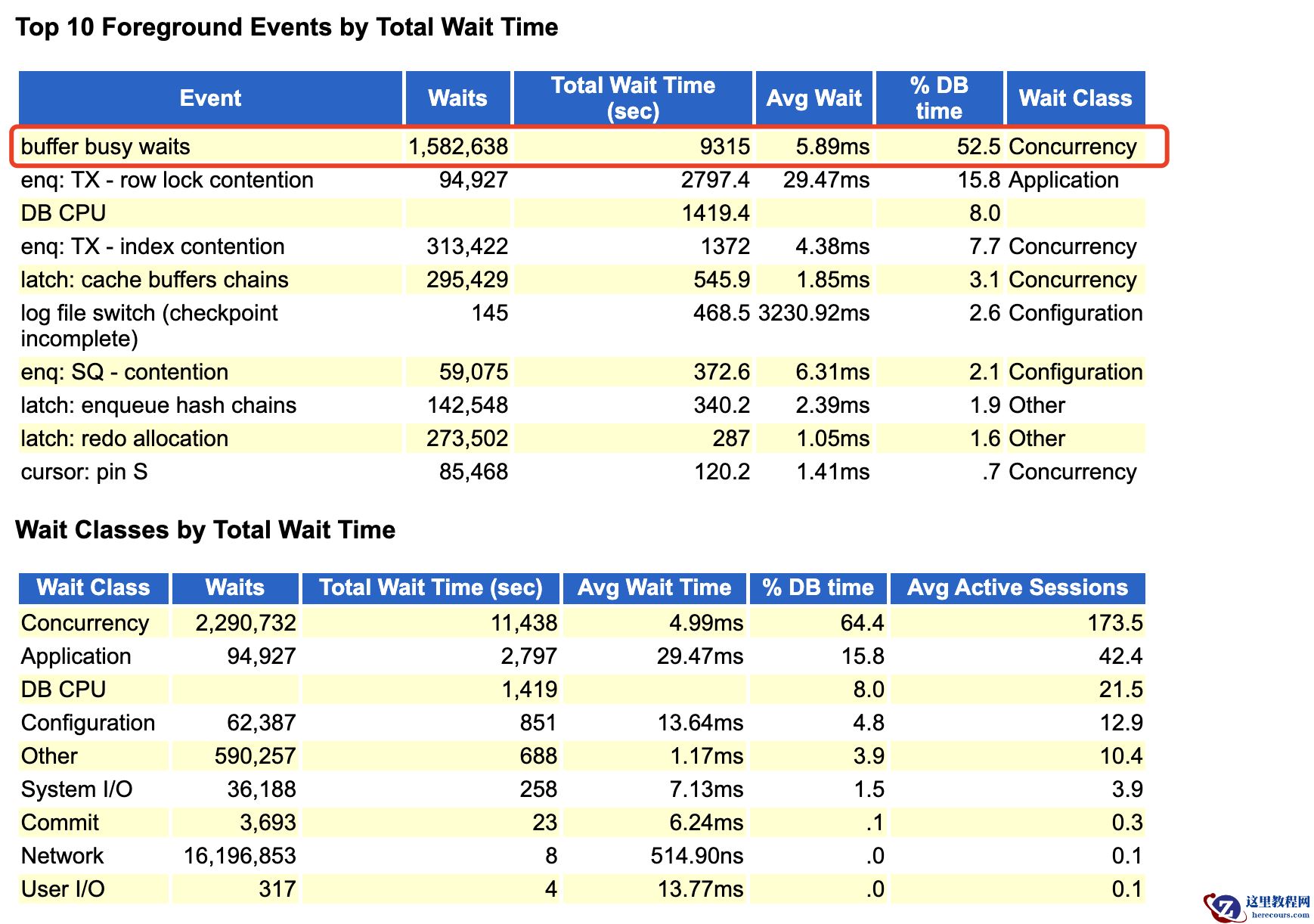The height and width of the screenshot is (924, 1314).
Task: Select the 'cursor: pin S' event
Action: [x=85, y=472]
